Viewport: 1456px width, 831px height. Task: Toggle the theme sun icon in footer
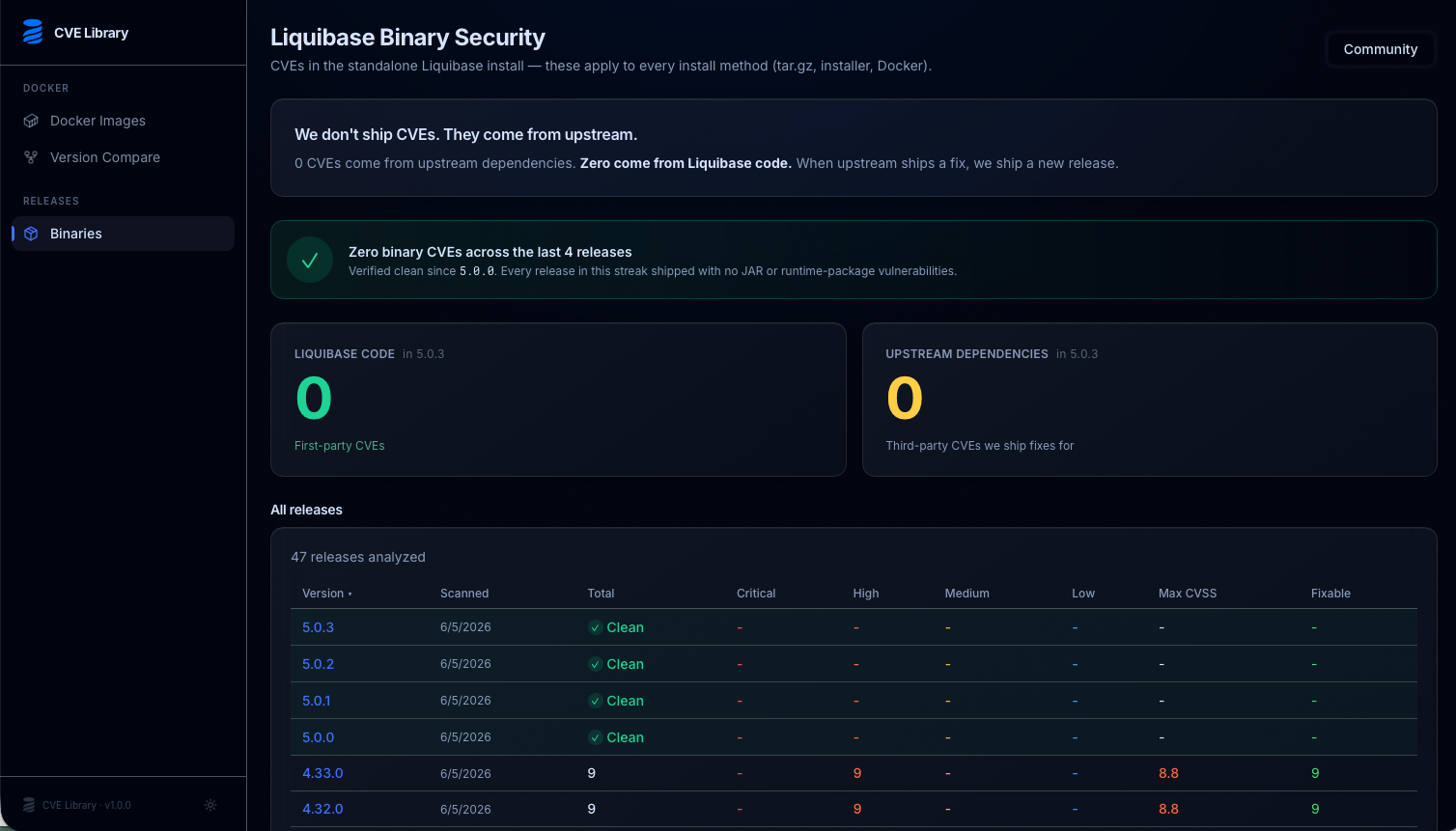pos(210,805)
